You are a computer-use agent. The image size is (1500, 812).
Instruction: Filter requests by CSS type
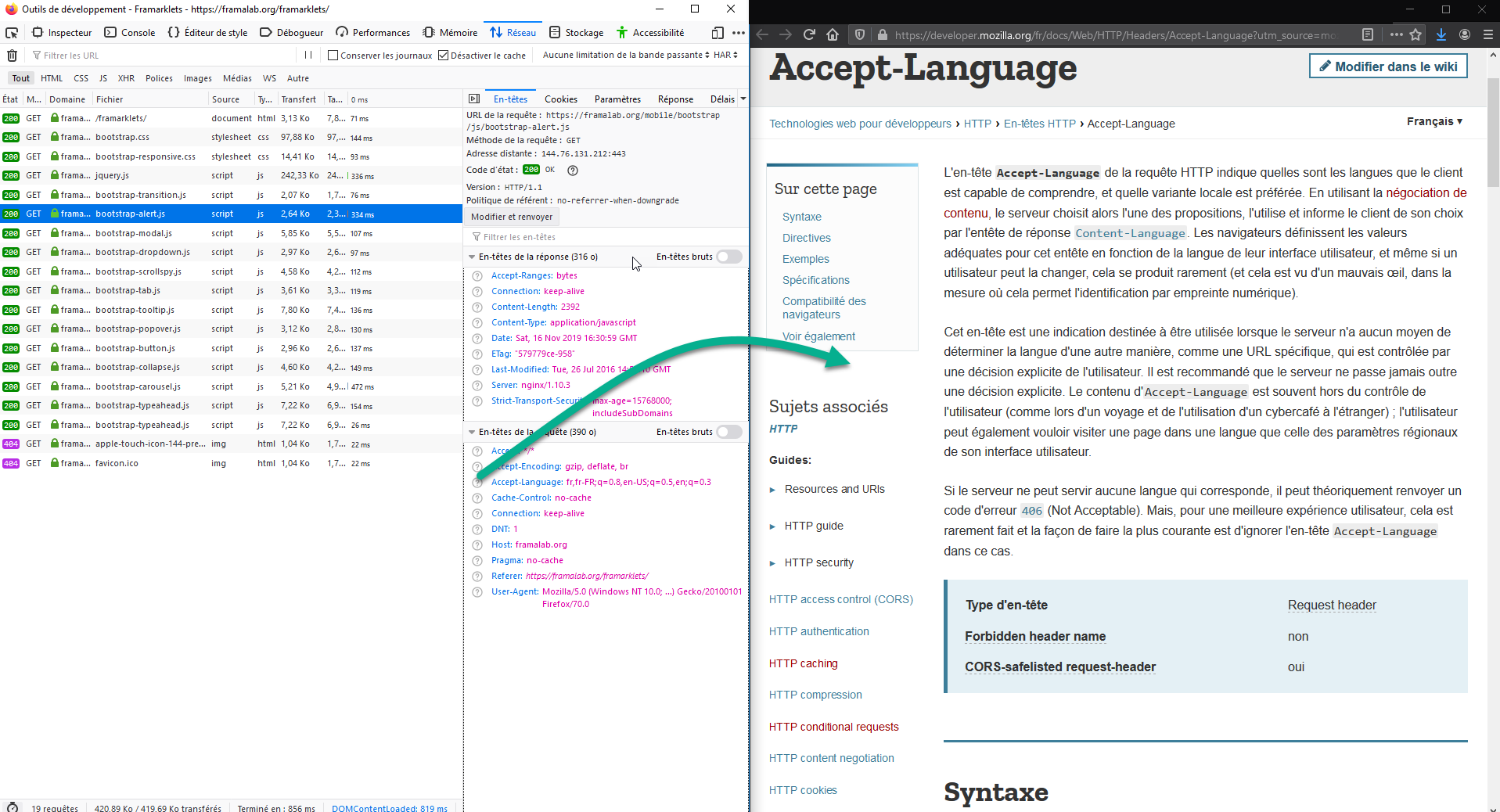point(81,78)
